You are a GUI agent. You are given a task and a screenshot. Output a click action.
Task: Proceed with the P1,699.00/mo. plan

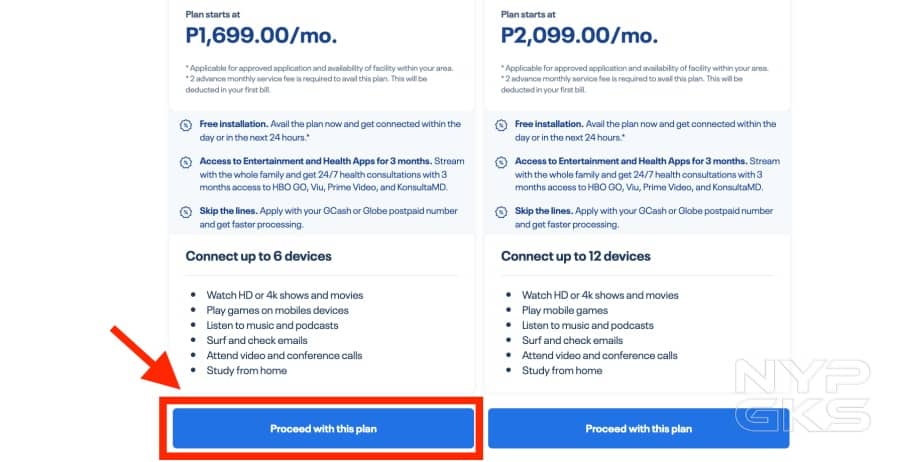323,429
